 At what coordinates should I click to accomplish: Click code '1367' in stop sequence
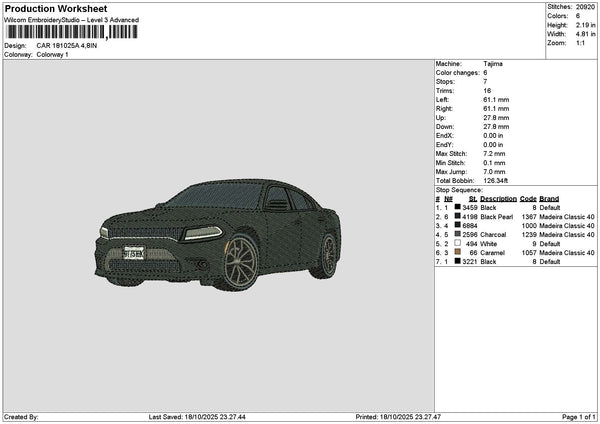point(529,217)
